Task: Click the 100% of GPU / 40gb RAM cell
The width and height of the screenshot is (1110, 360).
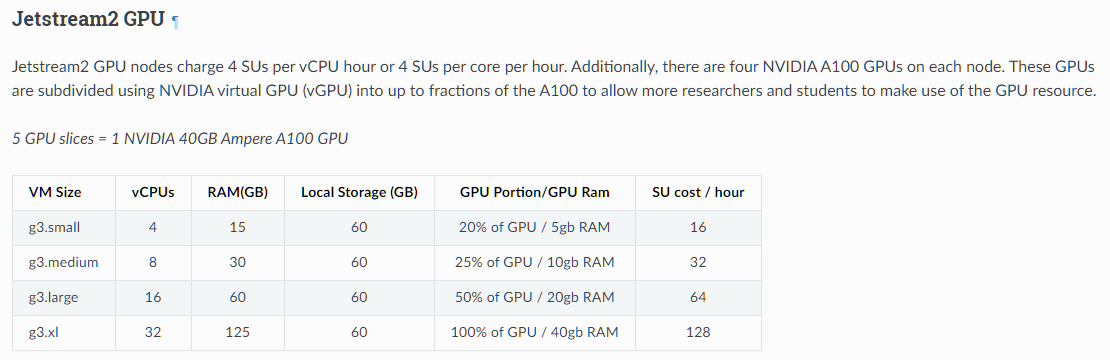Action: pos(534,332)
